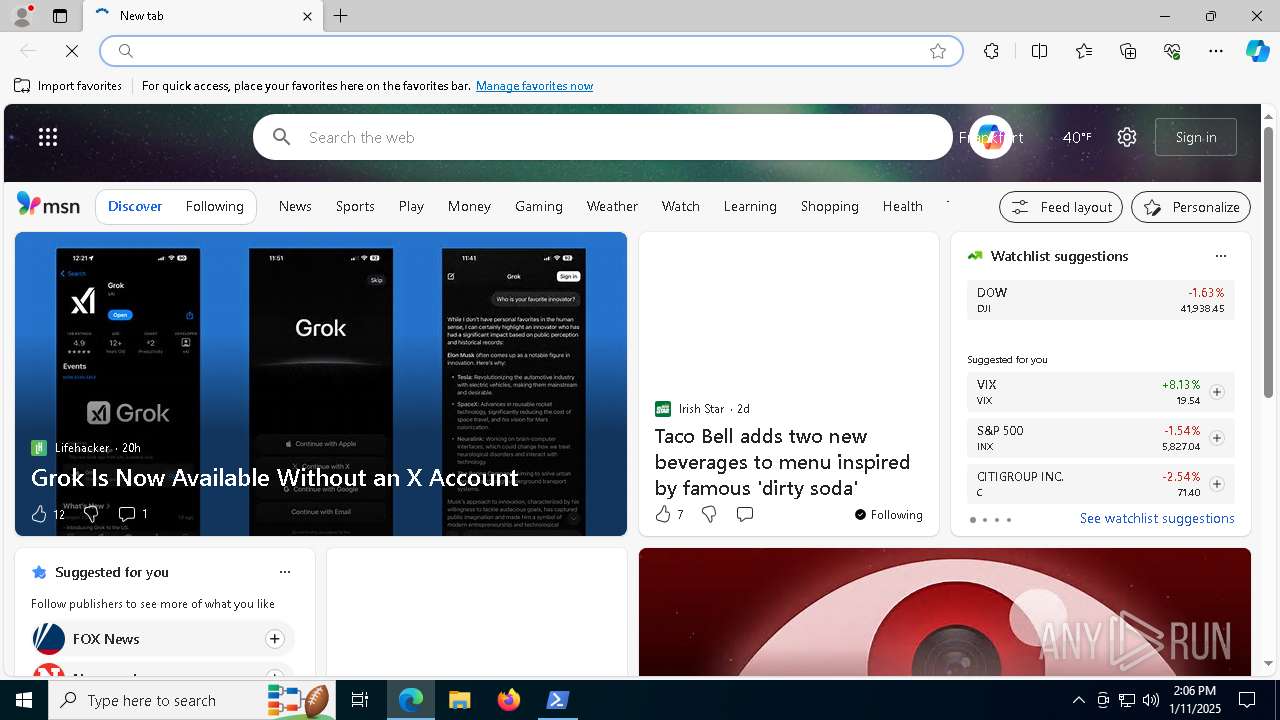Open comments on Taco Bell article
Image resolution: width=1280 pixels, height=720 pixels.
pyautogui.click(x=744, y=514)
